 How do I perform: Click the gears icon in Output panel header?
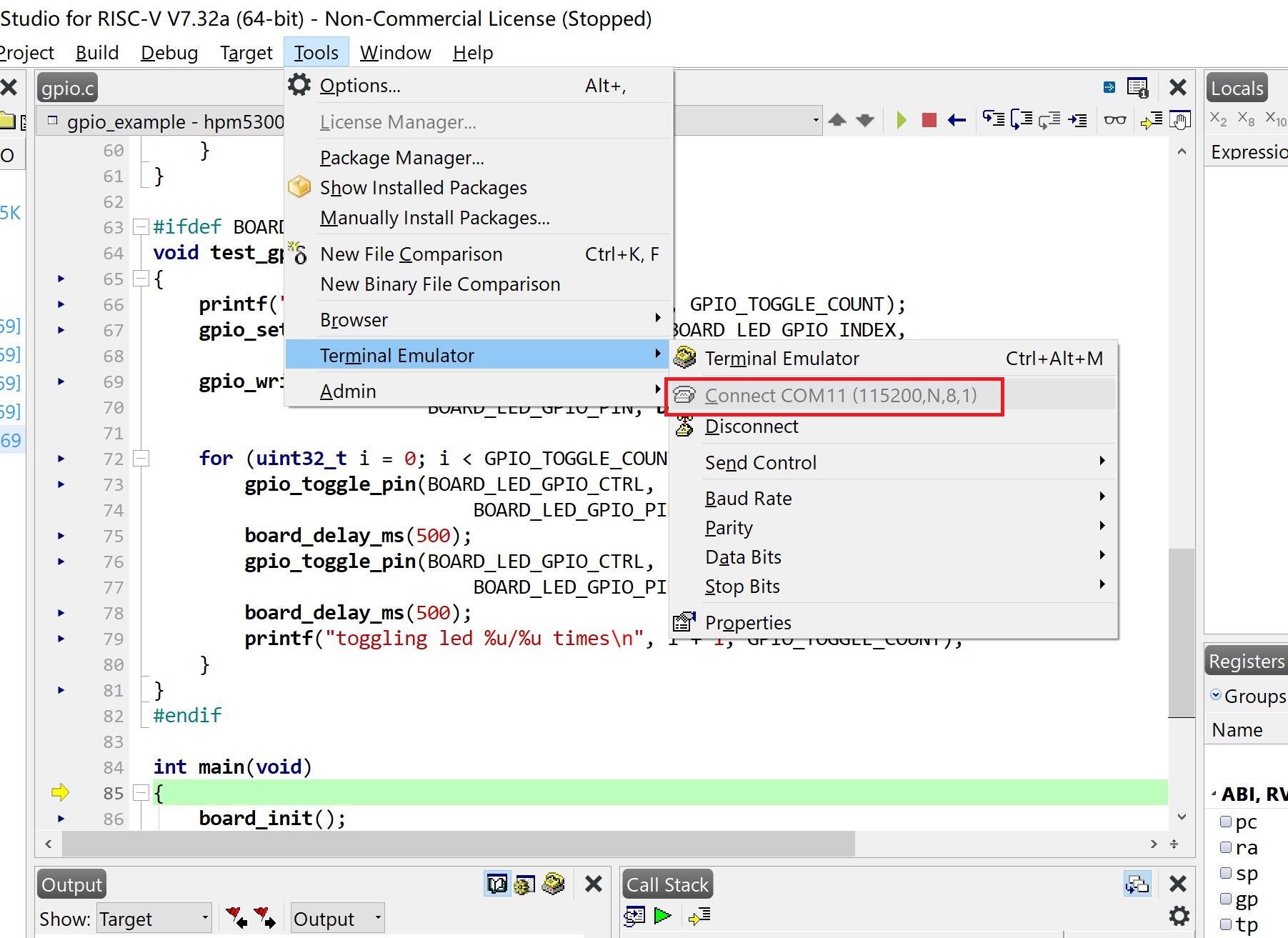click(x=525, y=884)
